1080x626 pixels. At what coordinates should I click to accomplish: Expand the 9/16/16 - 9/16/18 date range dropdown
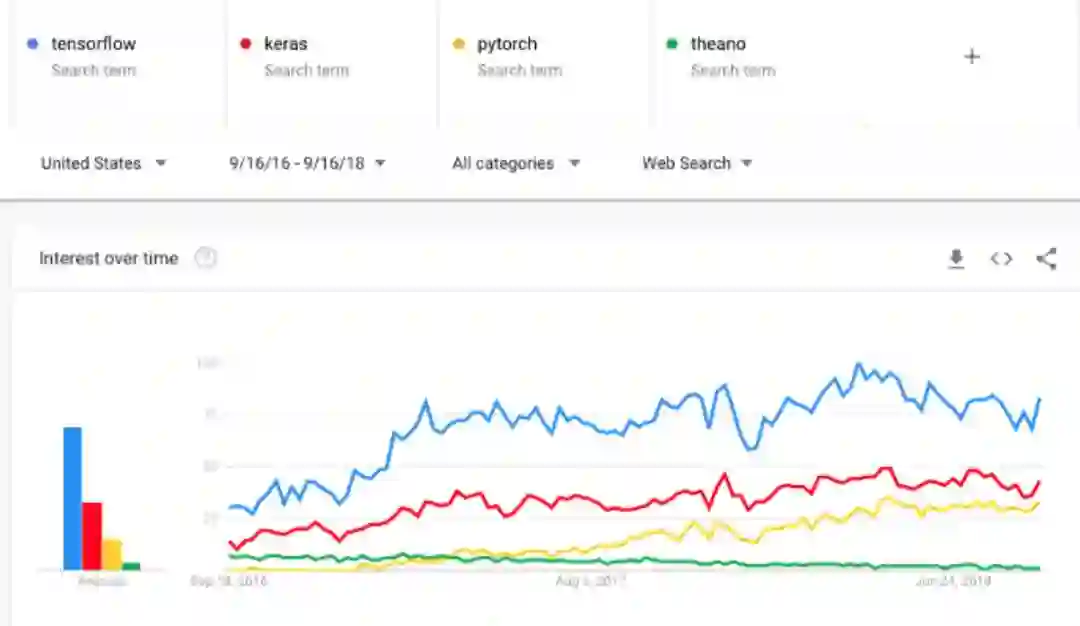pyautogui.click(x=307, y=163)
